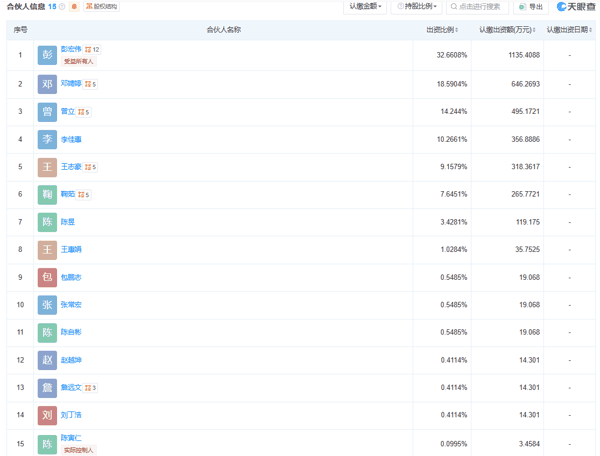Click the 张 avatar in row 10

coord(47,305)
